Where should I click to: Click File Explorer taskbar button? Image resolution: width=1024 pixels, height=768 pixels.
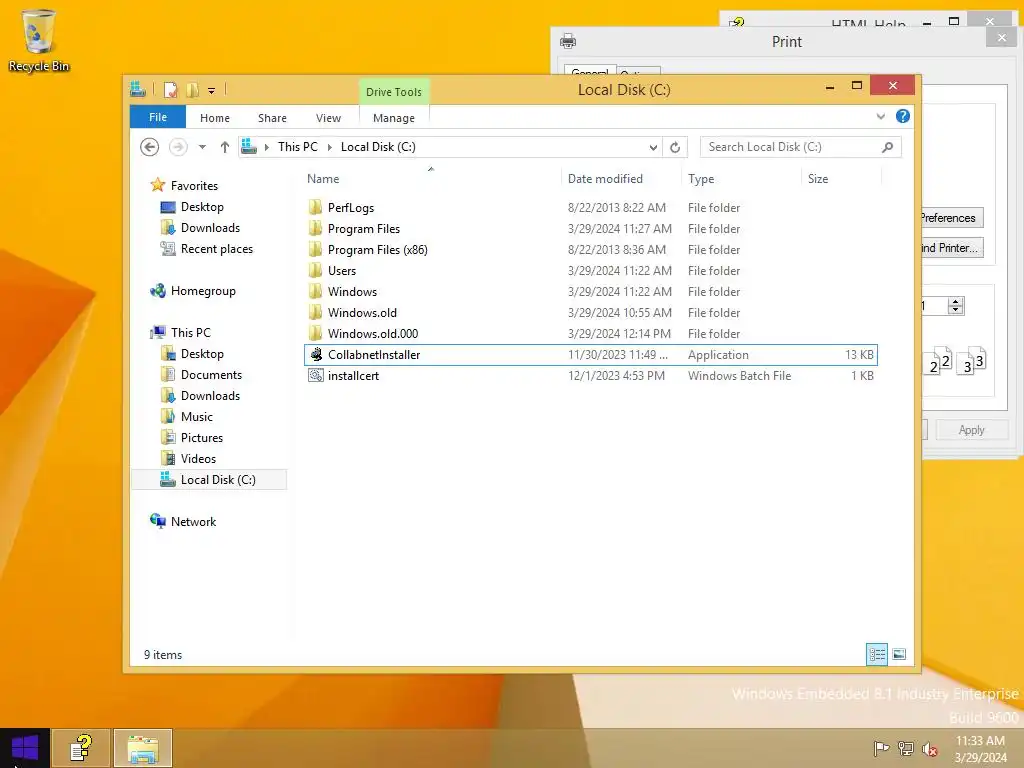[143, 748]
